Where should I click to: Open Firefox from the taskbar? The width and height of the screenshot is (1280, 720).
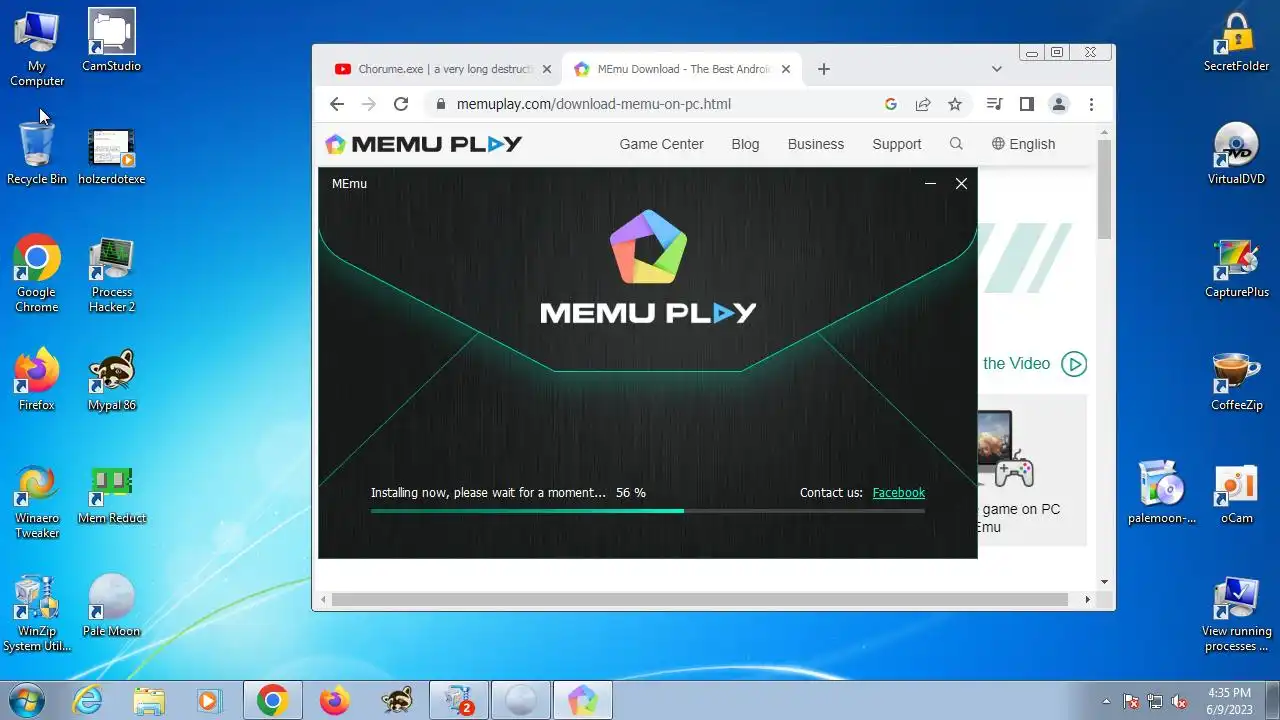(335, 701)
